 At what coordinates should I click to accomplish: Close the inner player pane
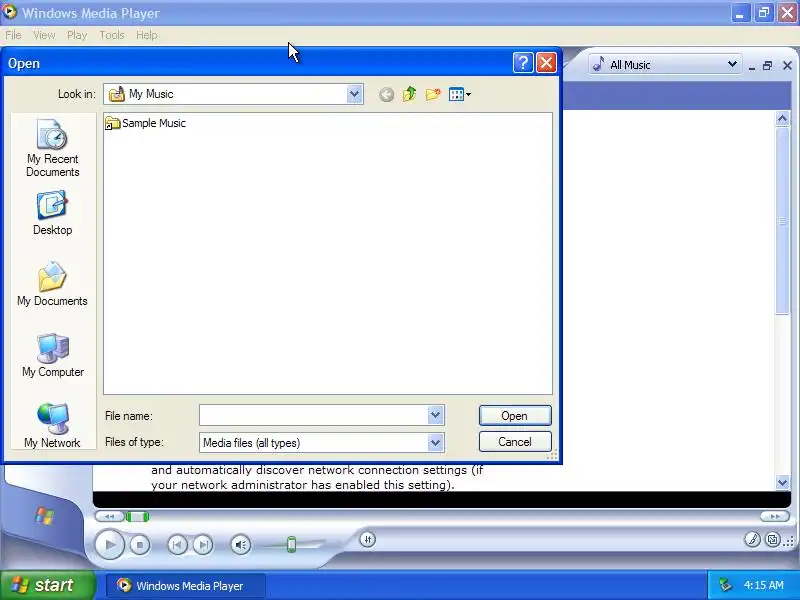[x=787, y=65]
